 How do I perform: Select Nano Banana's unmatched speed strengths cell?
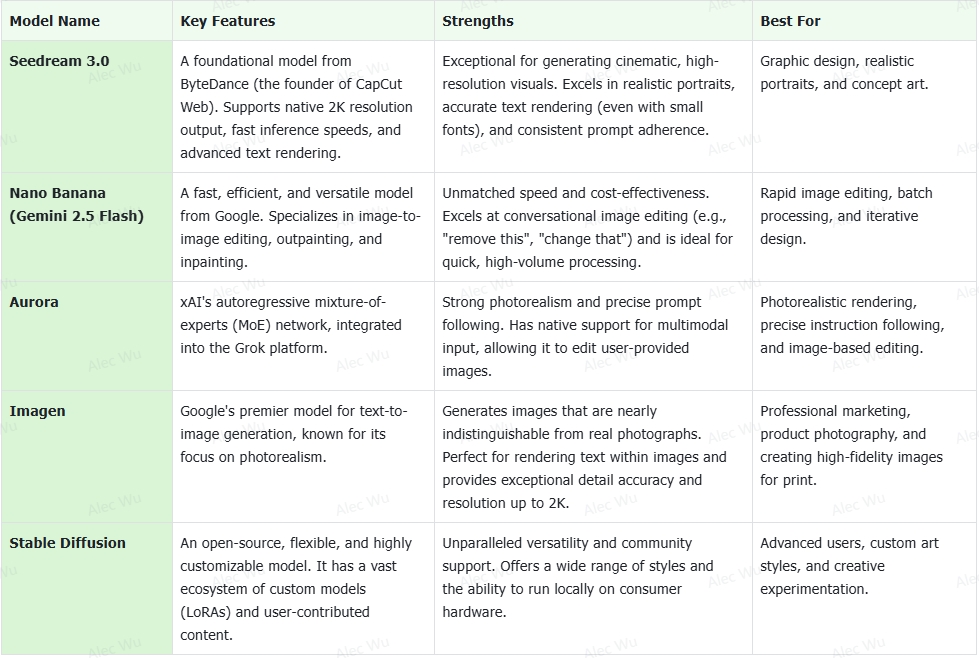pos(593,227)
